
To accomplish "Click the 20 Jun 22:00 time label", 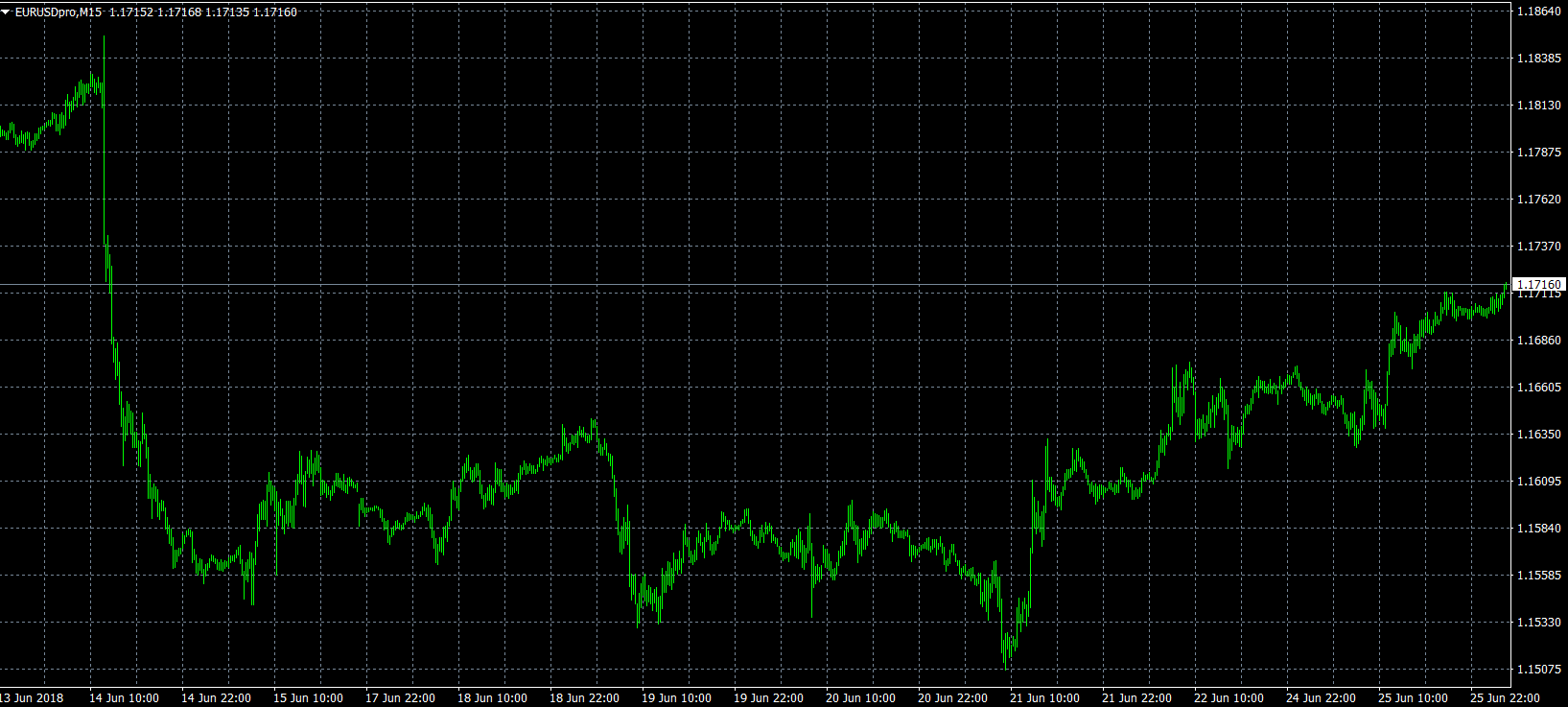I will click(952, 698).
